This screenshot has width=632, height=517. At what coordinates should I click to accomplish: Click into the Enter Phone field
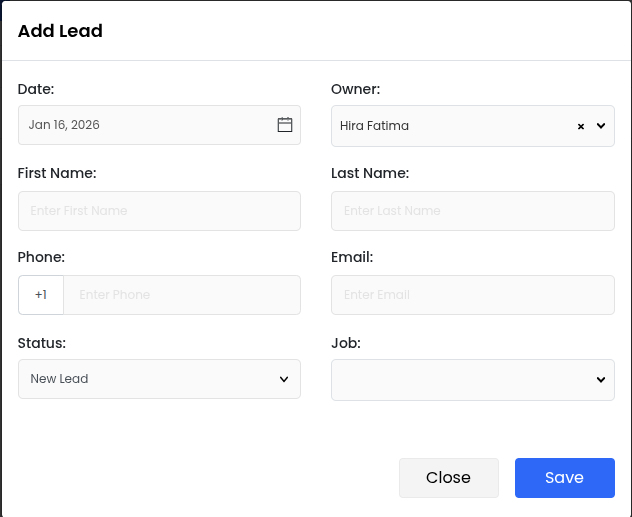(182, 295)
